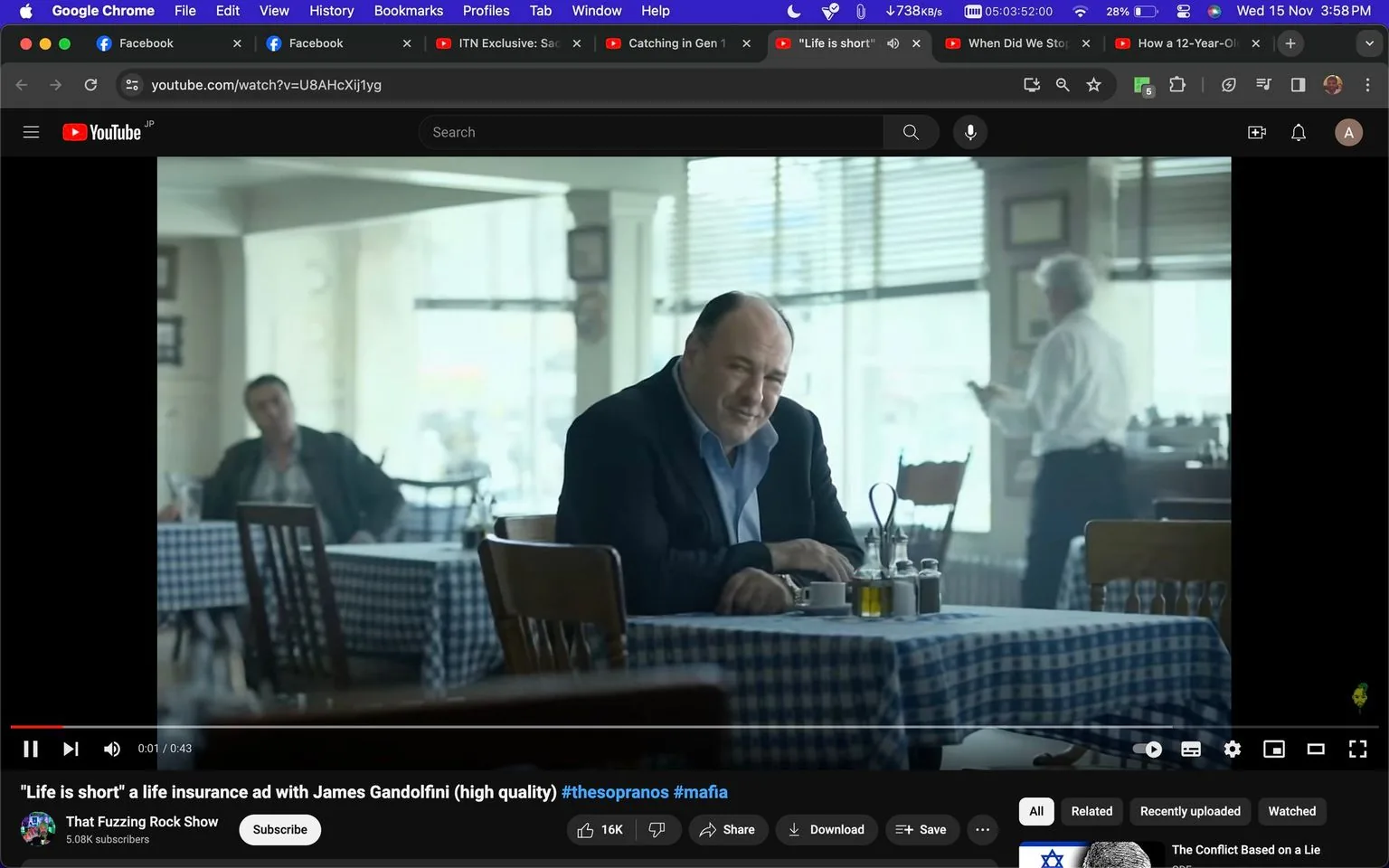Screen dimensions: 1389x868
Task: Mute the tab via its speaker icon
Action: [x=893, y=42]
